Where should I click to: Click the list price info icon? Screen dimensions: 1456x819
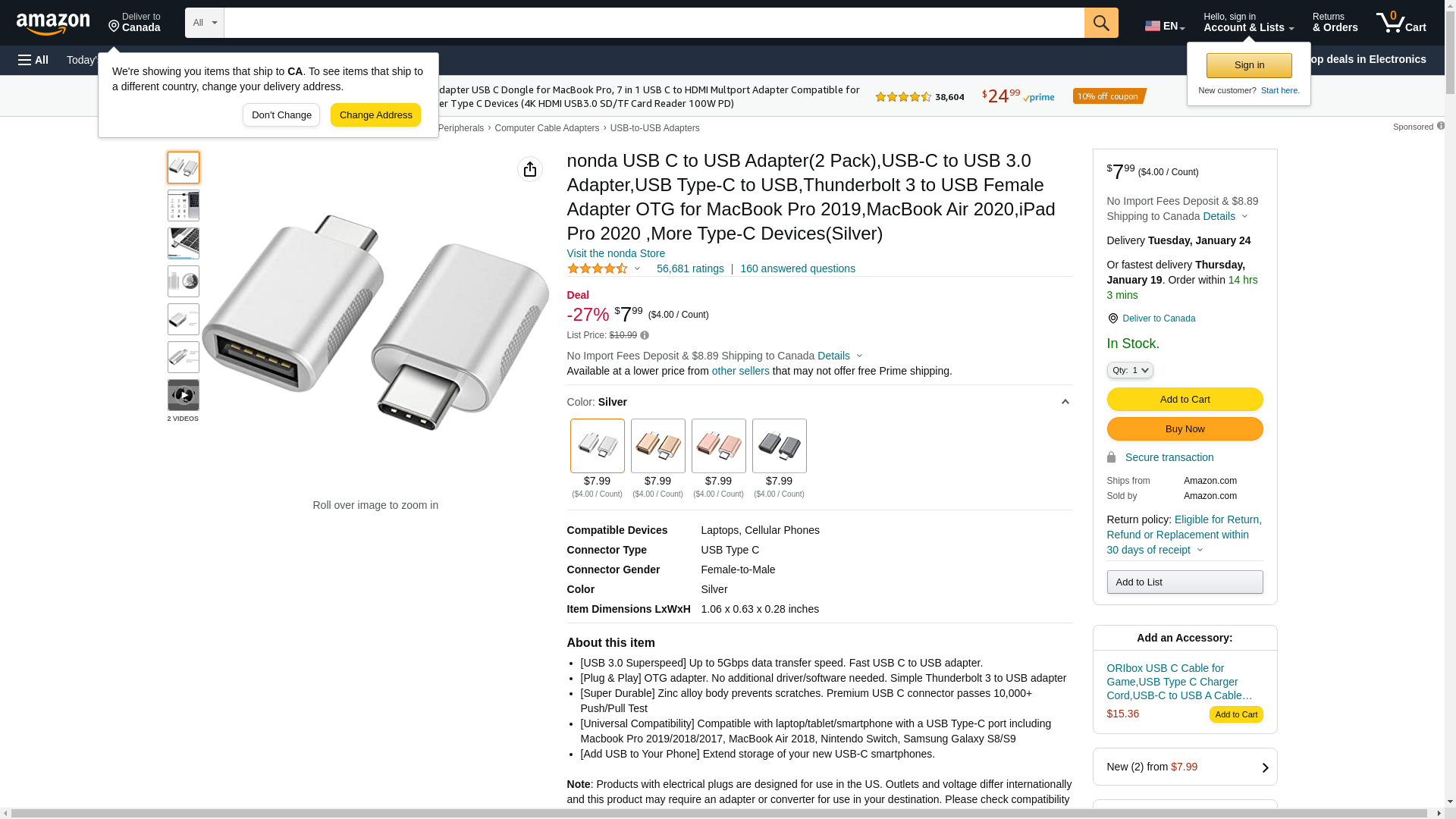[645, 335]
